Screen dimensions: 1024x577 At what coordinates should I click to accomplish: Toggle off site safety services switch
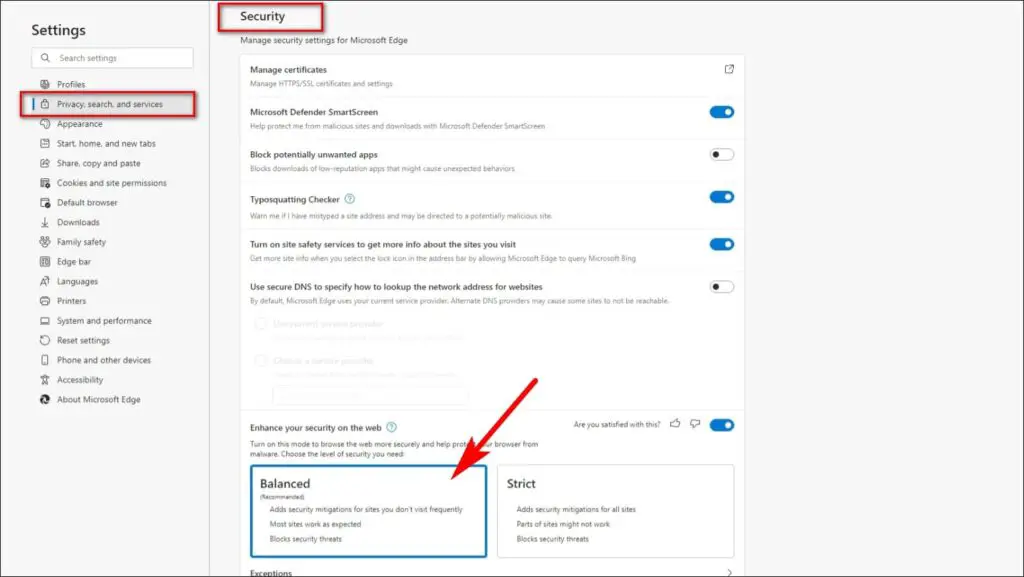click(x=722, y=244)
